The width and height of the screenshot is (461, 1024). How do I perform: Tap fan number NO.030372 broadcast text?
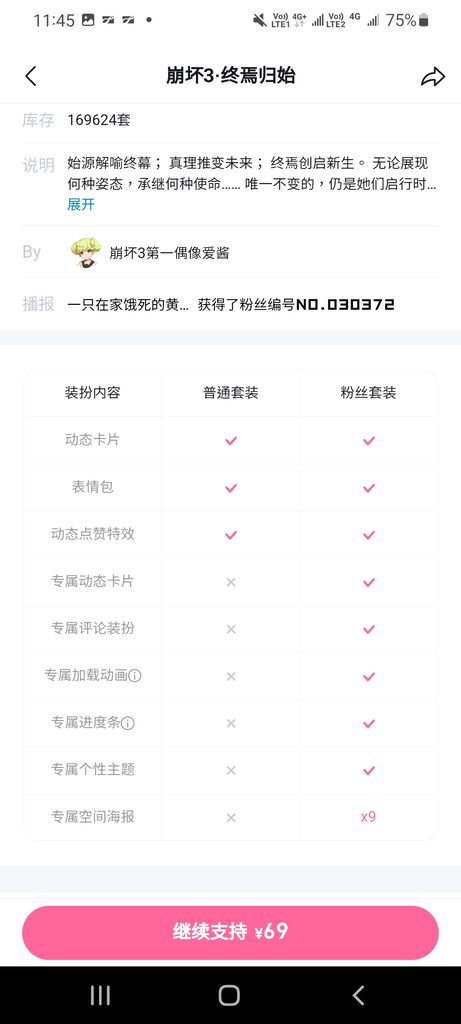tap(345, 304)
